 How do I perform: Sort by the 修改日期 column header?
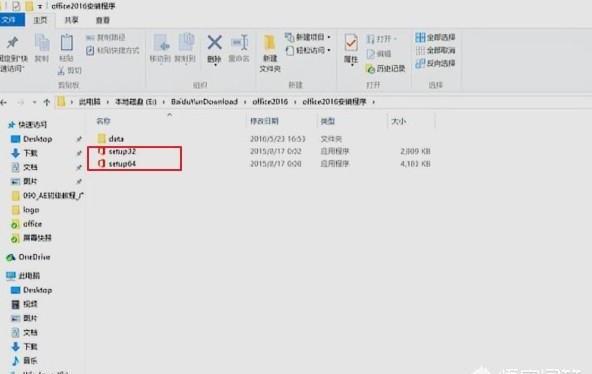pyautogui.click(x=264, y=121)
